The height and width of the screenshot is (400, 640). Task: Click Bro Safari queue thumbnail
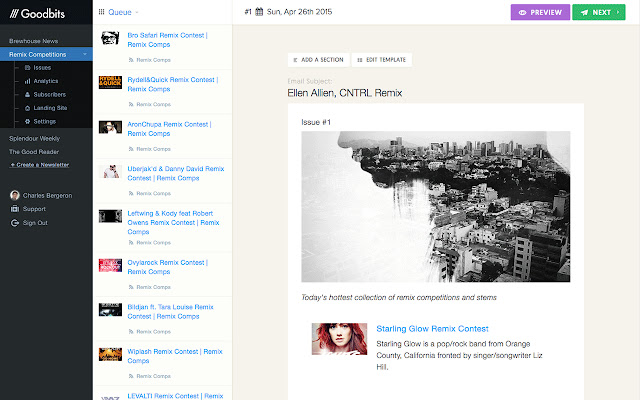tap(110, 38)
